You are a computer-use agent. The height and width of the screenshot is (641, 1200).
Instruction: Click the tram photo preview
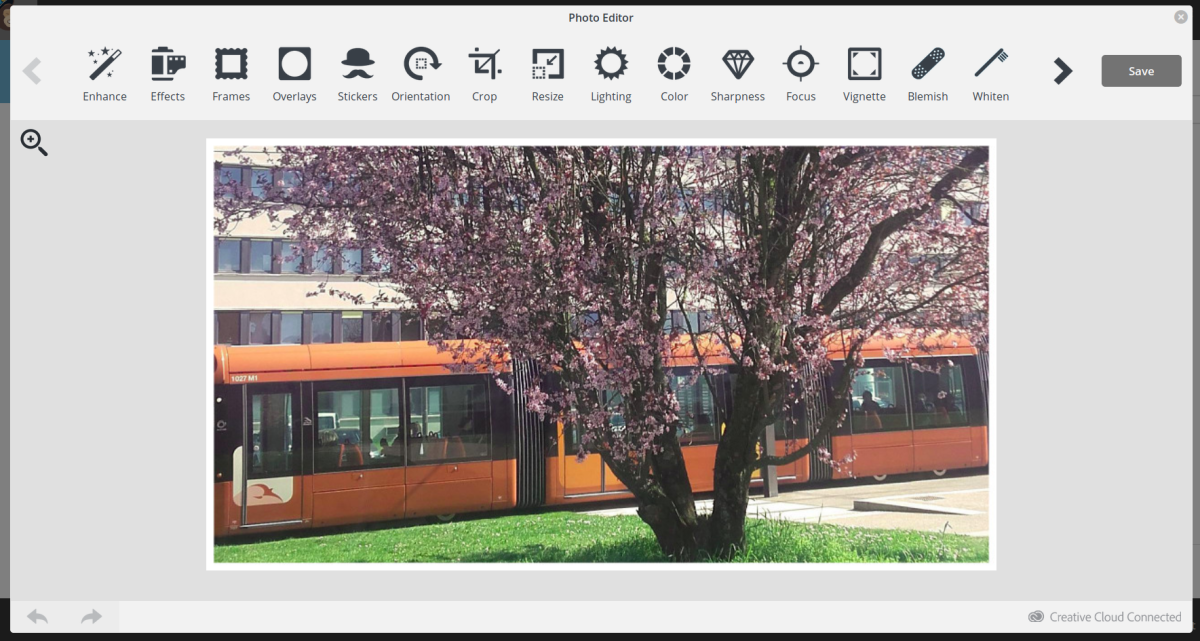tap(601, 354)
